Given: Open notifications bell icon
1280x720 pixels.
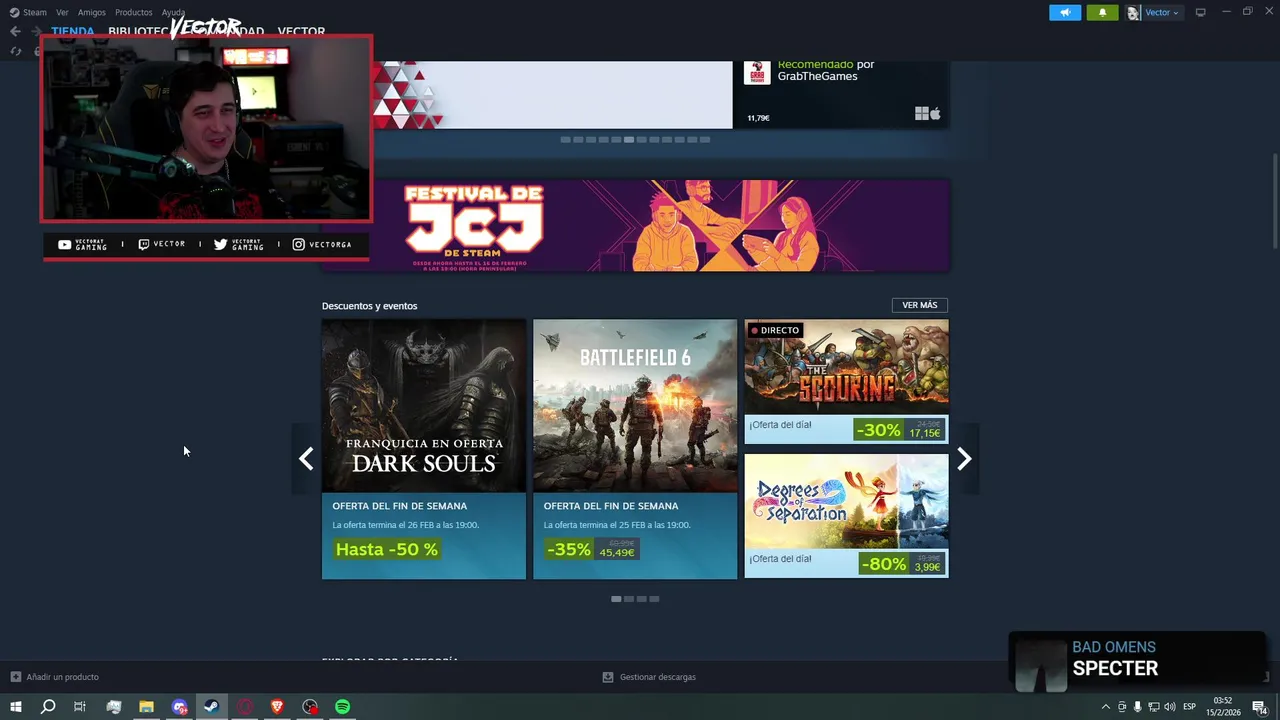Looking at the screenshot, I should [1102, 12].
